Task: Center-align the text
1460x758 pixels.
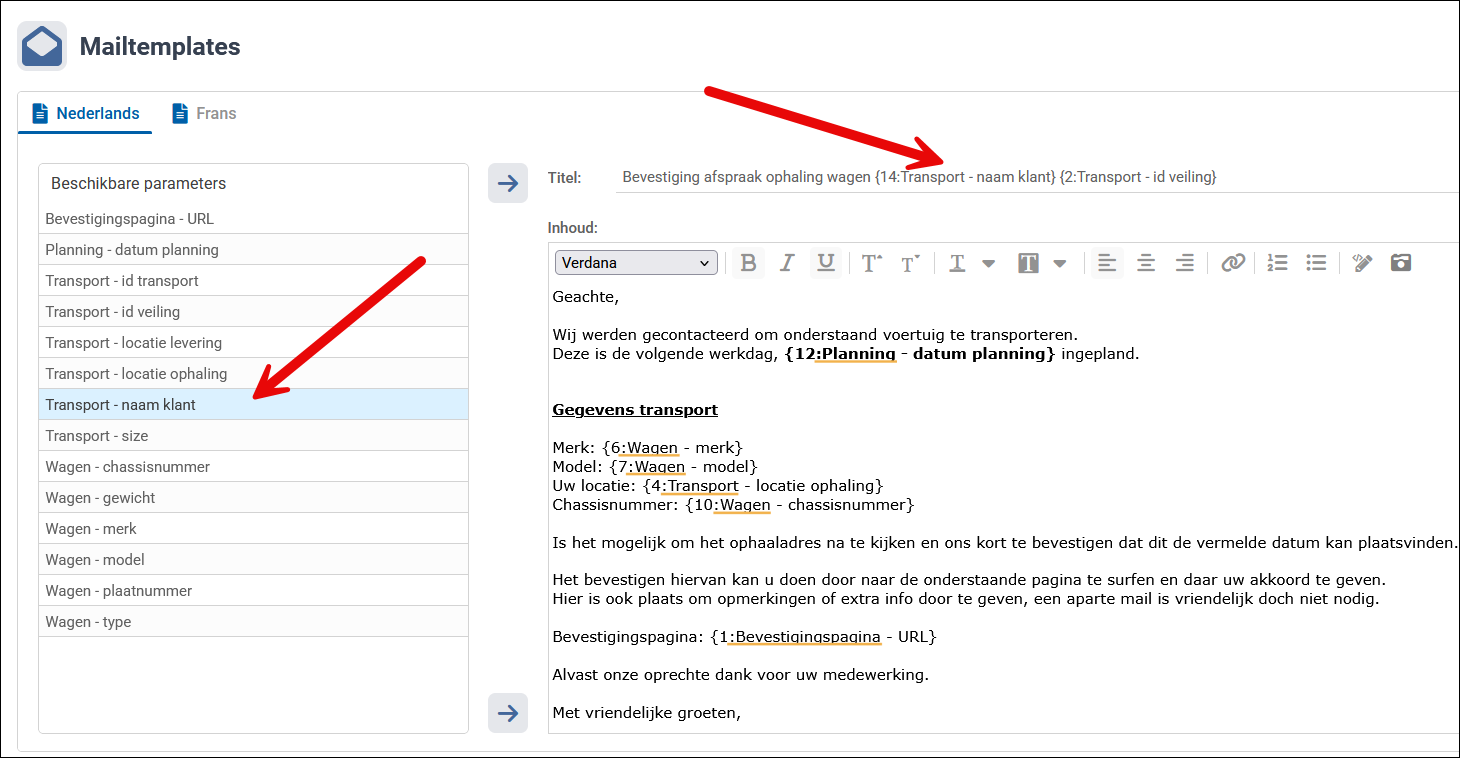Action: [1146, 263]
